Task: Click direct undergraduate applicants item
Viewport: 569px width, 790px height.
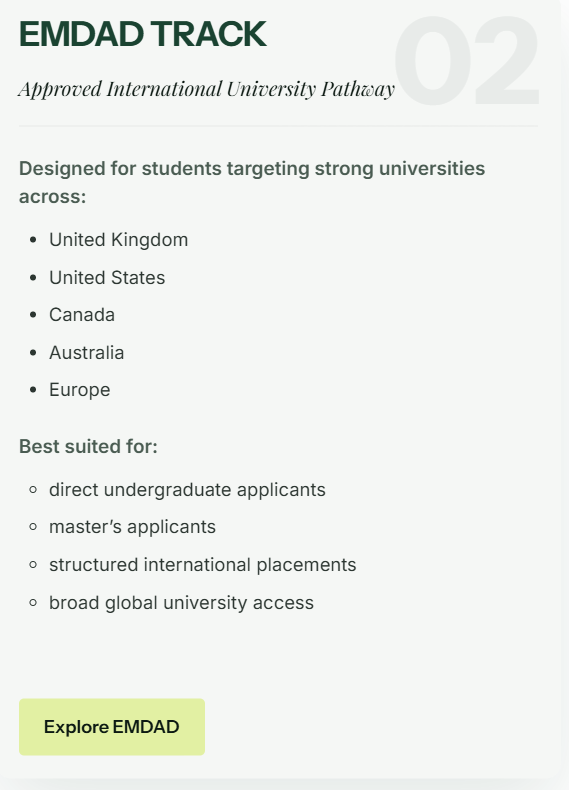Action: [x=187, y=490]
